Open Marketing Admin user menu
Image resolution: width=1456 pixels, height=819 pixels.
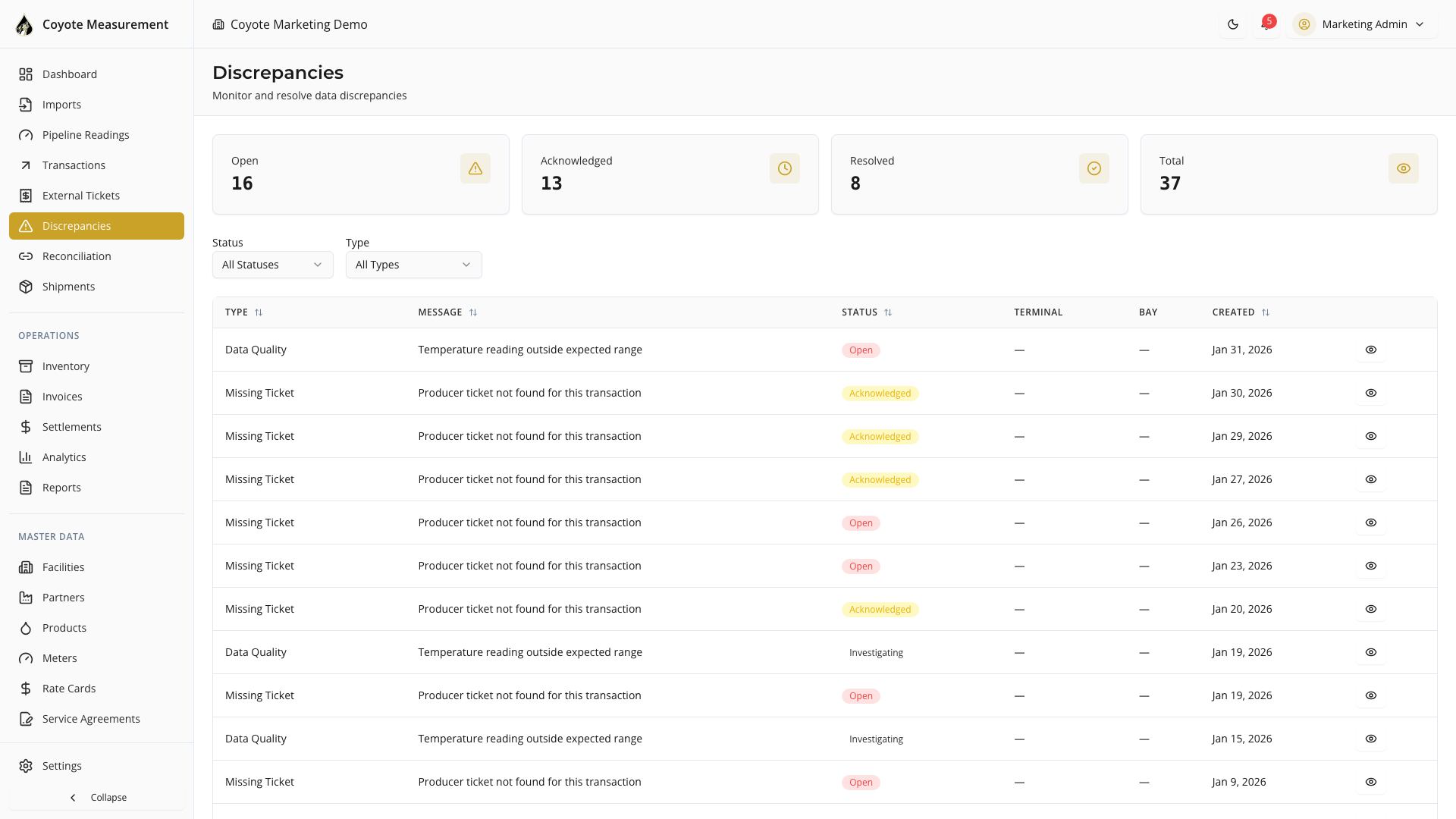tap(1363, 24)
